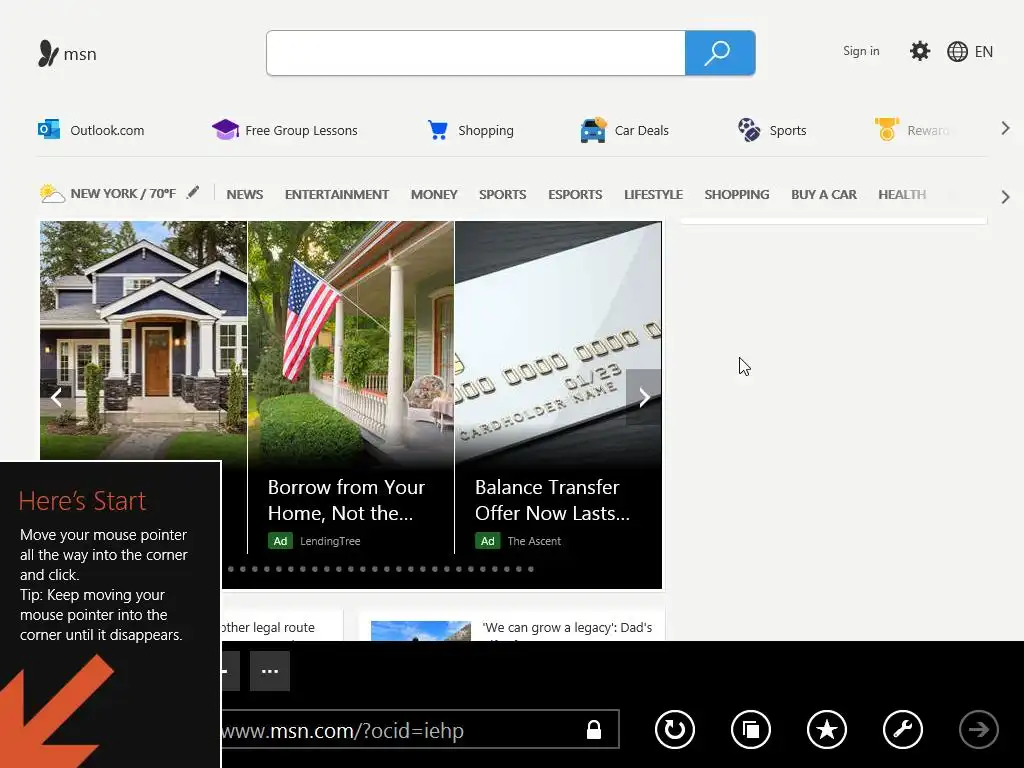
Task: Select the LIFESTYLE category
Action: tap(654, 195)
